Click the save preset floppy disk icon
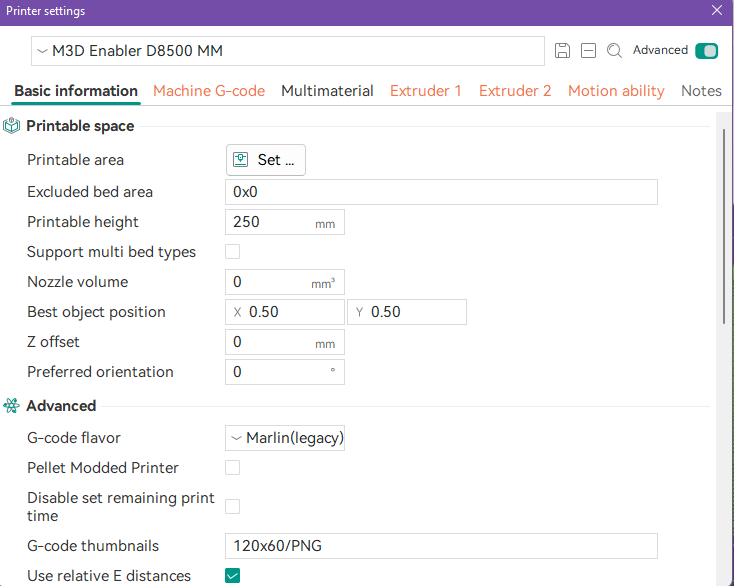Viewport: 734px width, 586px height. [x=562, y=51]
